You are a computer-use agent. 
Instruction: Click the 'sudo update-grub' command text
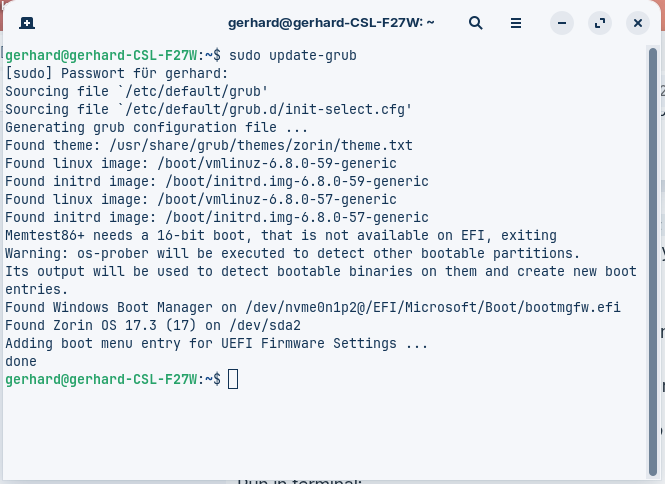[293, 55]
